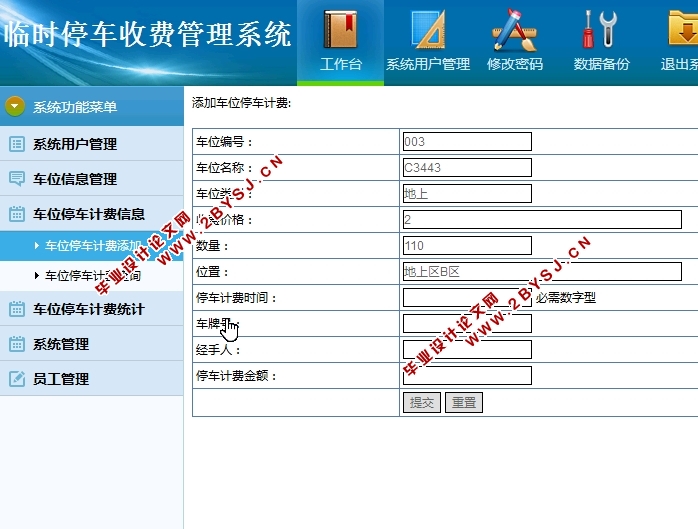Click the 添加车位停车计费 heading text
The width and height of the screenshot is (698, 529).
[241, 103]
